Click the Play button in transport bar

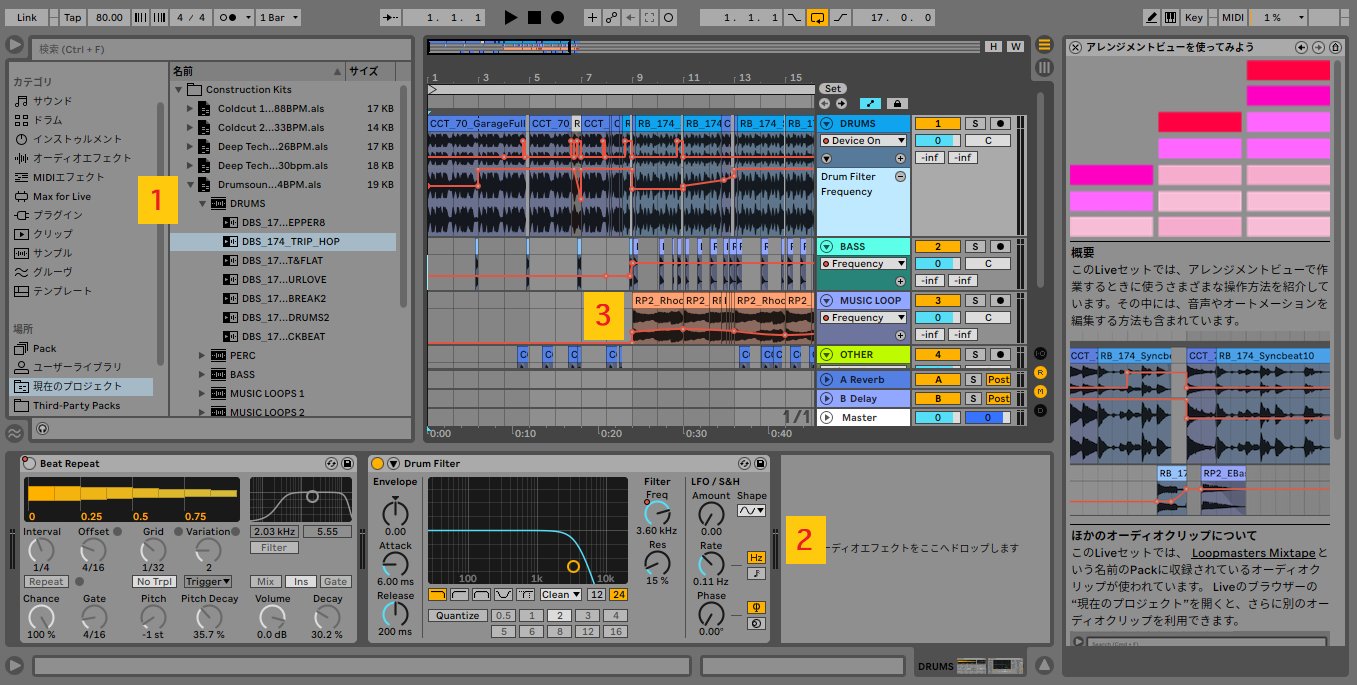(511, 18)
